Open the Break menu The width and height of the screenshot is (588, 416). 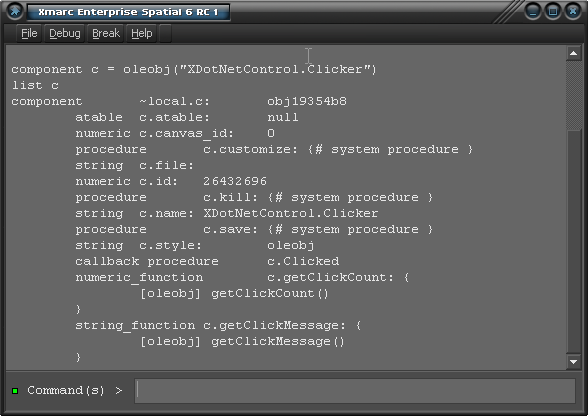coord(106,34)
